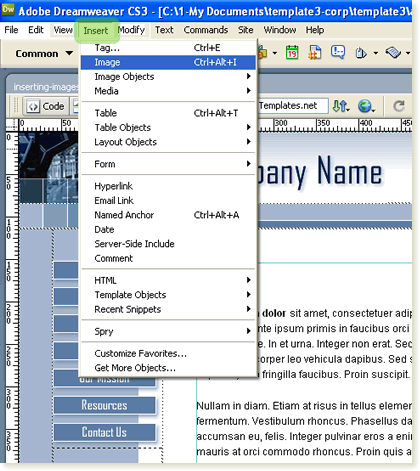Viewport: 420px width, 471px height.
Task: Open the Media icon dropdown arrow
Action: click(x=275, y=53)
